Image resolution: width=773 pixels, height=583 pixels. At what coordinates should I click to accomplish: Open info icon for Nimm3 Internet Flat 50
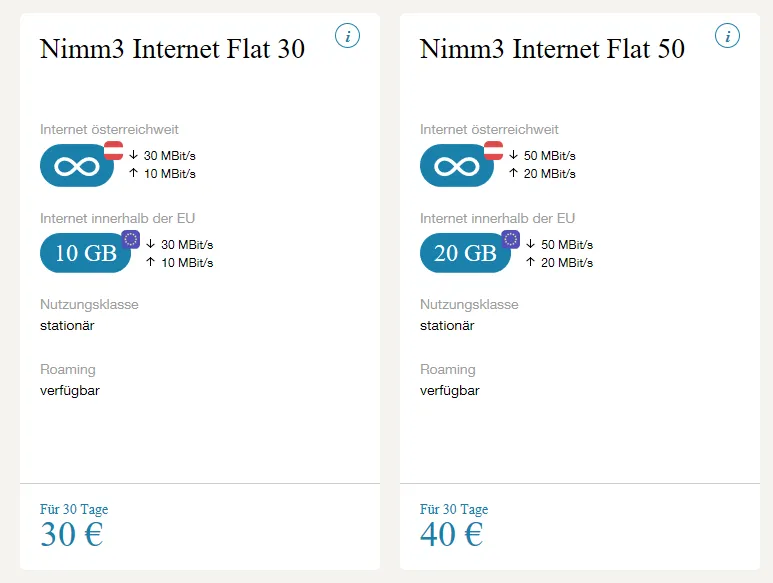[x=727, y=36]
